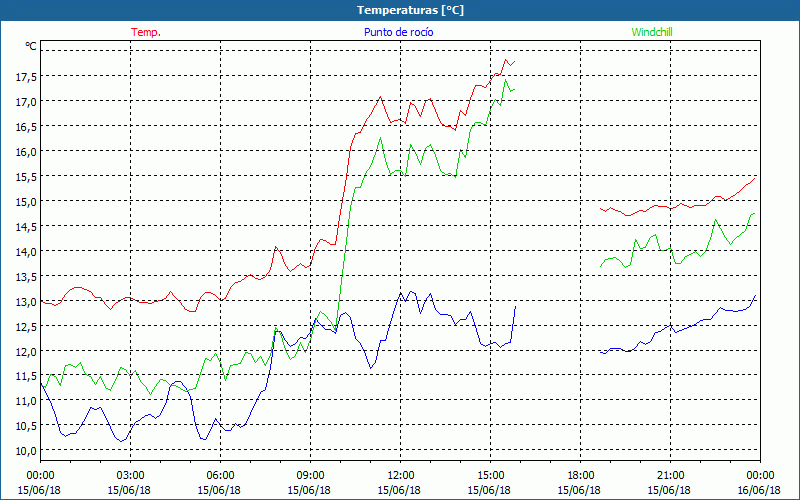Click the 15,0 y-axis value
Viewport: 800px width, 500px height.
26,201
